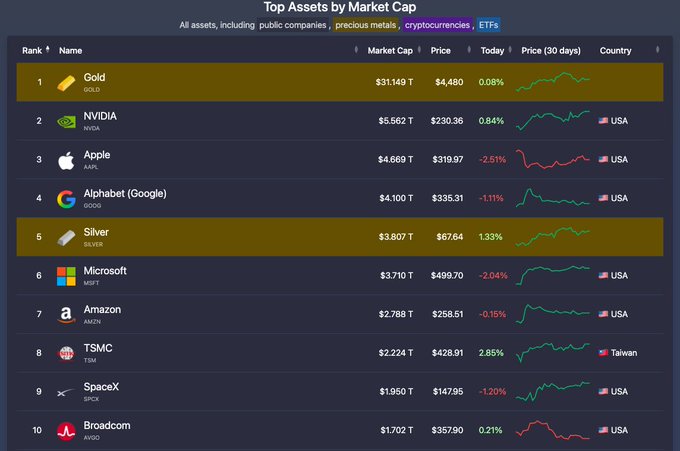Click the MSFT ticker label

click(91, 283)
